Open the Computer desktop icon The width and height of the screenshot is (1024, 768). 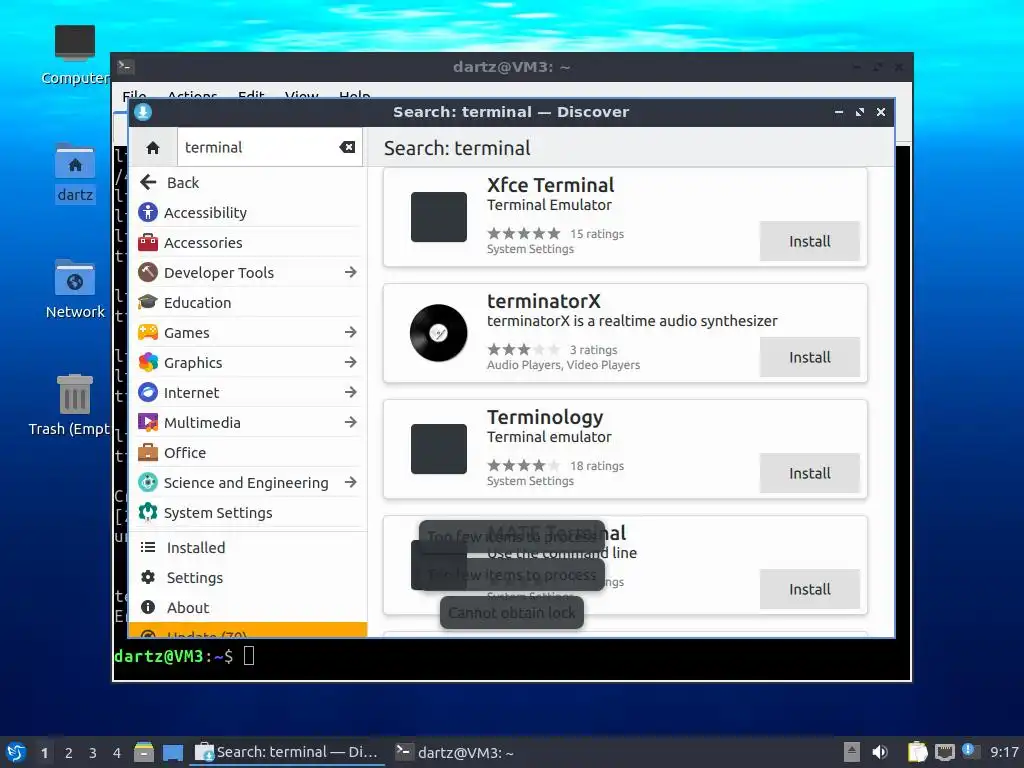pos(75,56)
